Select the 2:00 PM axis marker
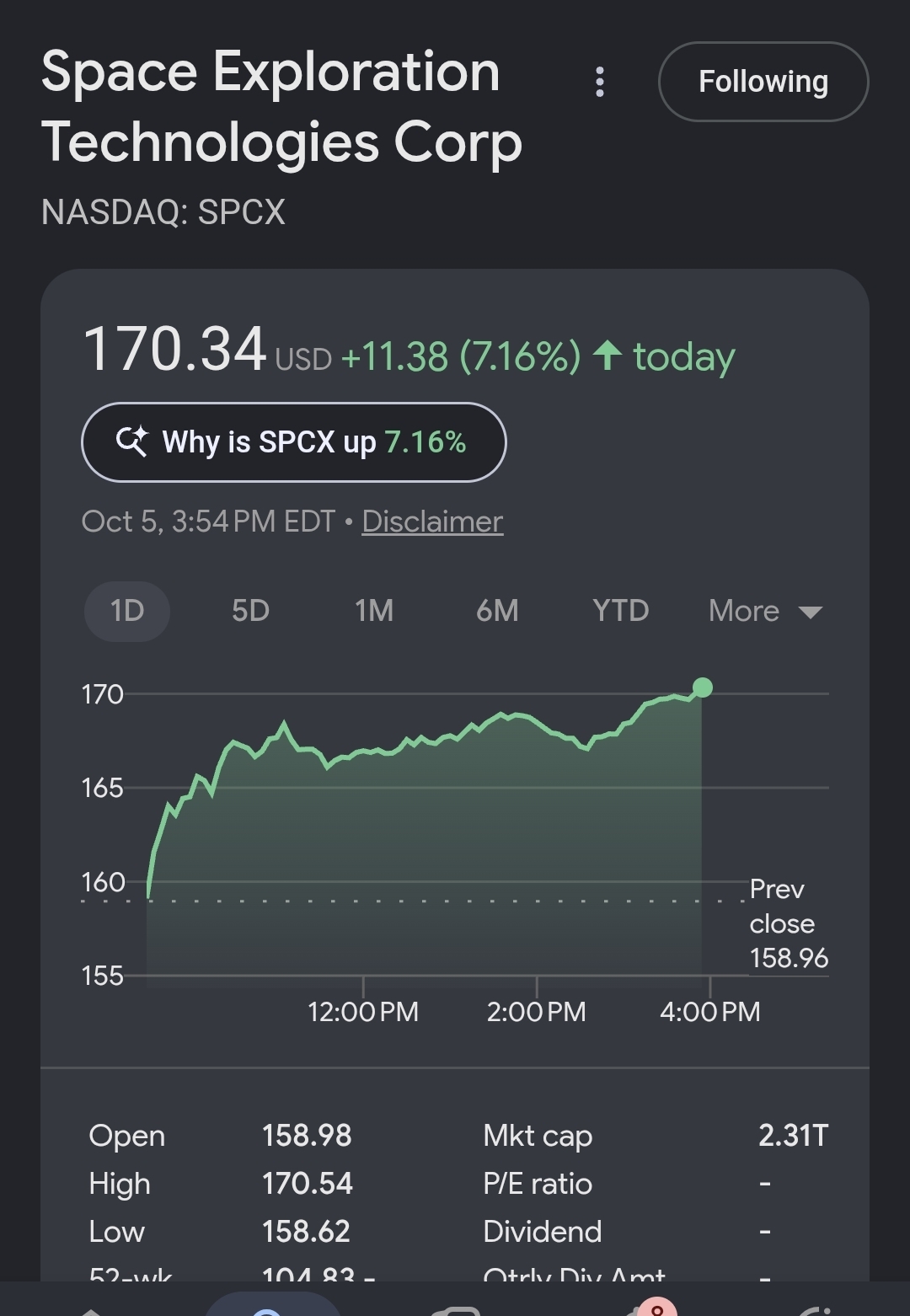The height and width of the screenshot is (1316, 910). point(537,1011)
